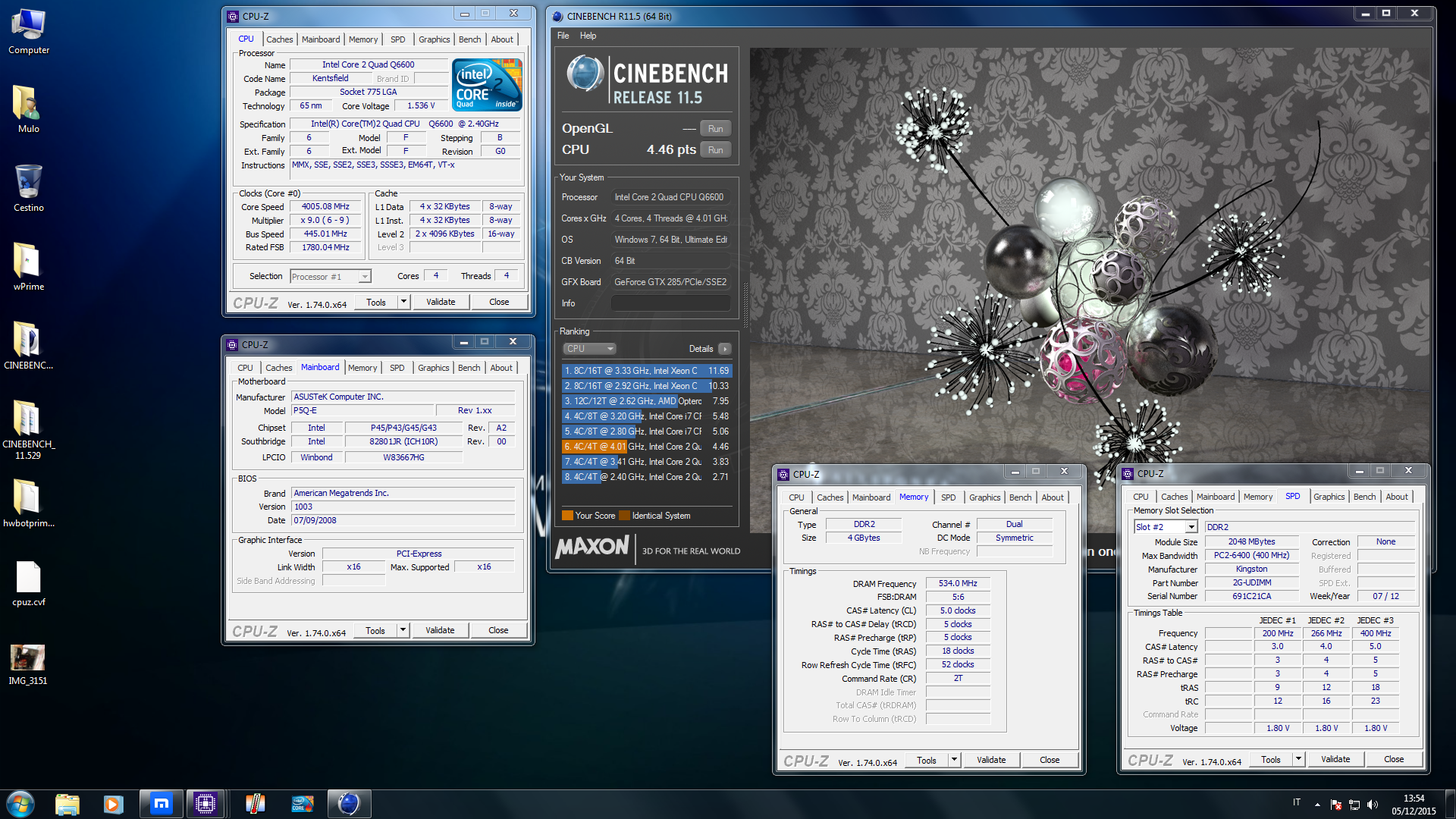Image resolution: width=1456 pixels, height=819 pixels.
Task: Click Close in Mainboard CPU-Z window
Action: (x=498, y=630)
